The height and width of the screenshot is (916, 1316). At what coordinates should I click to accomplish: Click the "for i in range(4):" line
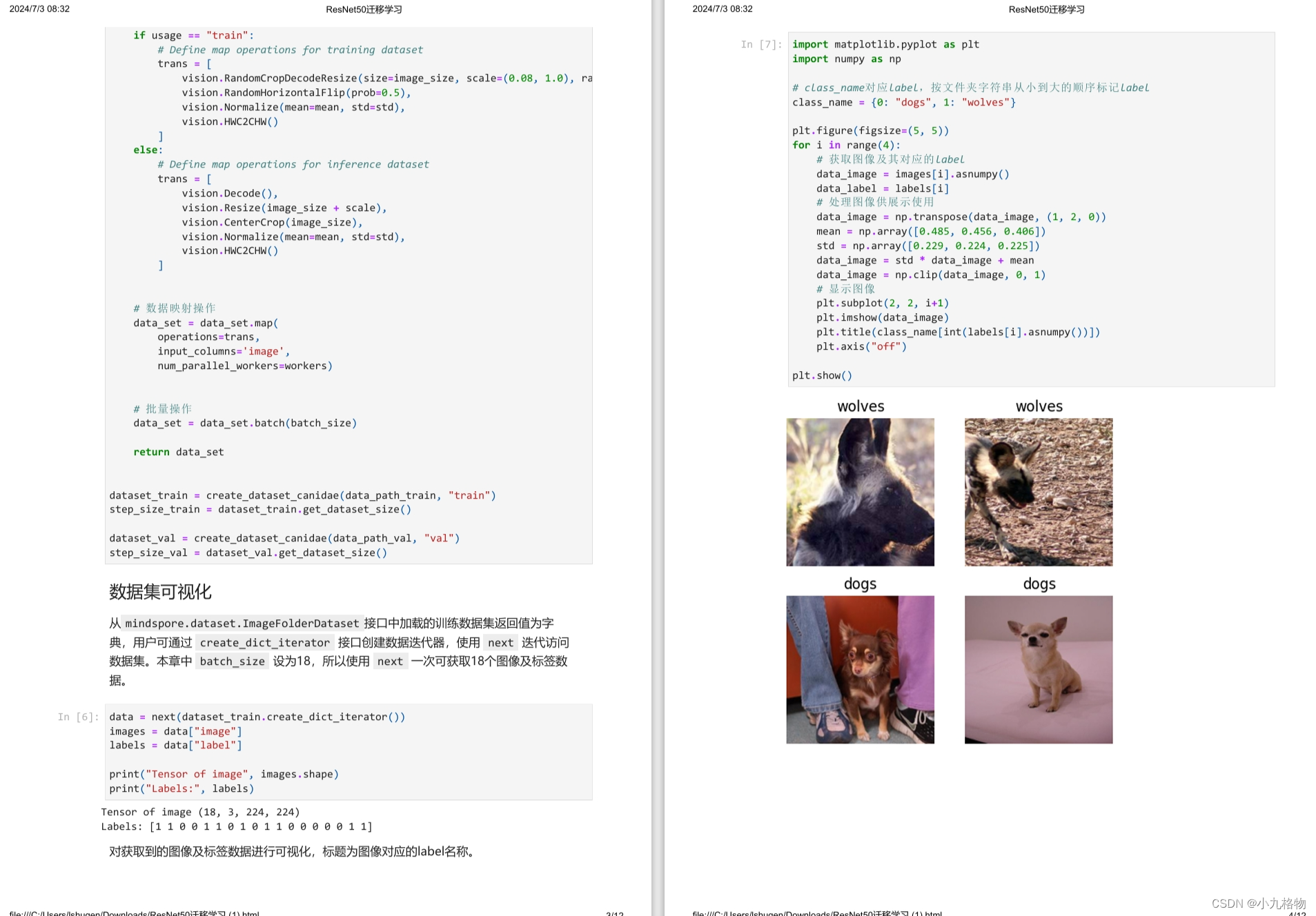pos(846,145)
